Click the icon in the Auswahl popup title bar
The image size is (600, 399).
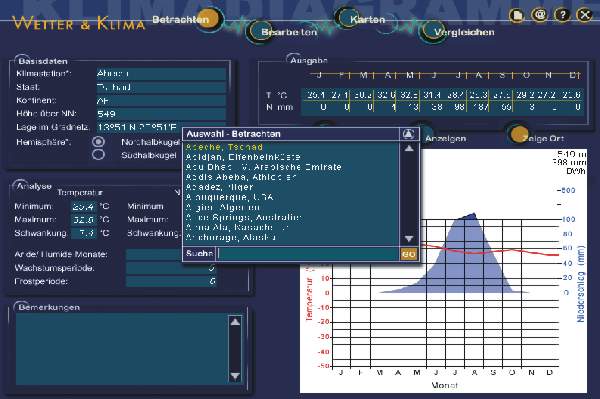[x=409, y=134]
